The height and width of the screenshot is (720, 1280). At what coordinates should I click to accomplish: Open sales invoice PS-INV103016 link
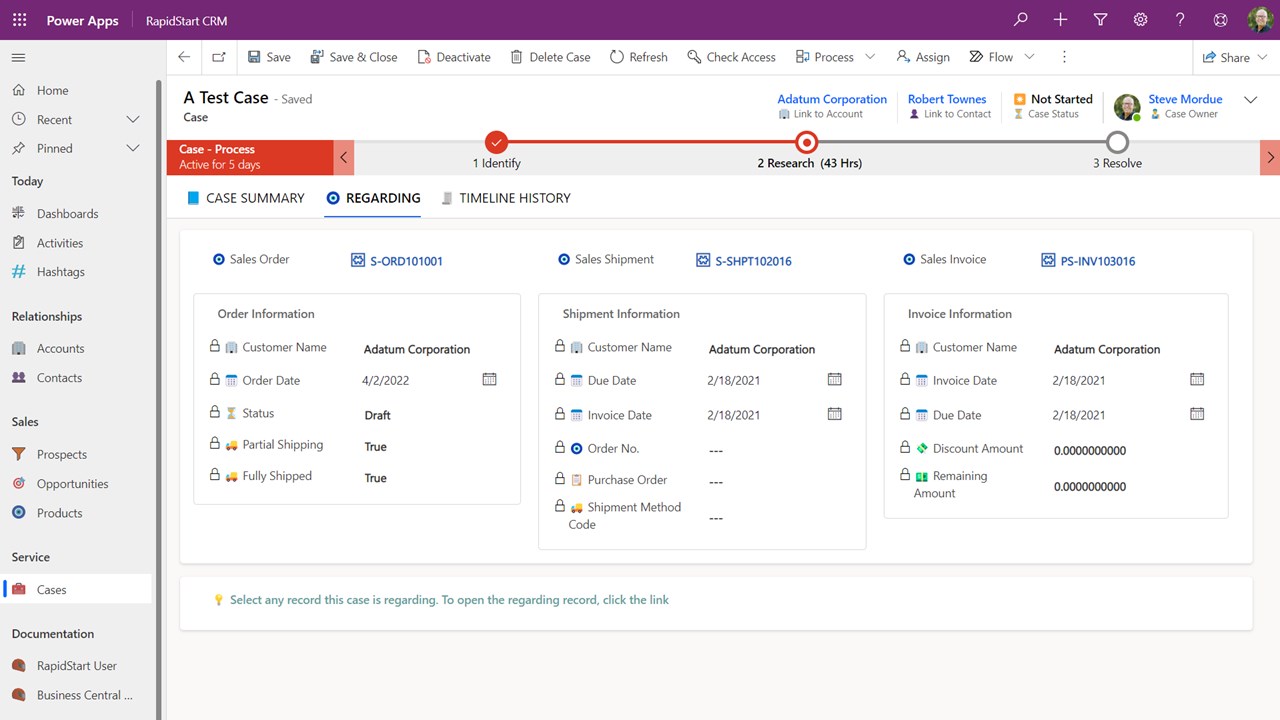coord(1098,261)
